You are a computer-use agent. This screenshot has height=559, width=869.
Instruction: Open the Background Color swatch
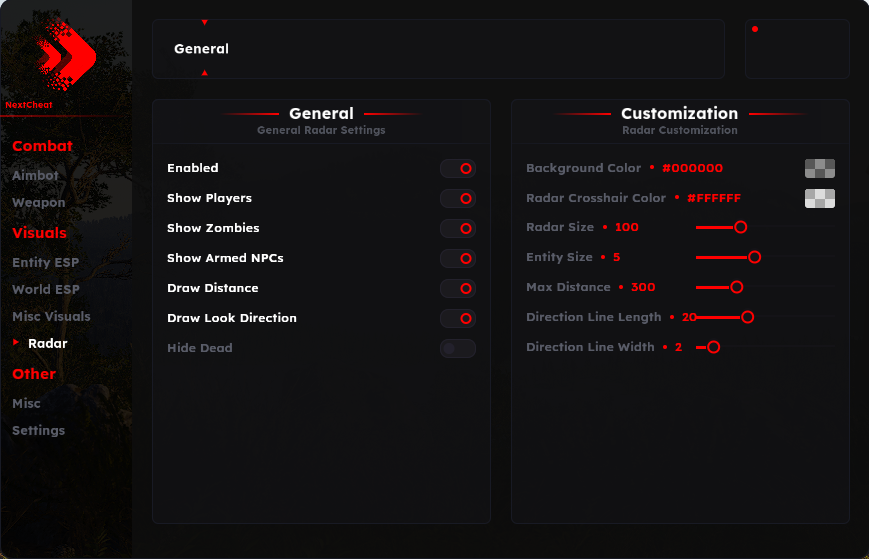(x=820, y=168)
